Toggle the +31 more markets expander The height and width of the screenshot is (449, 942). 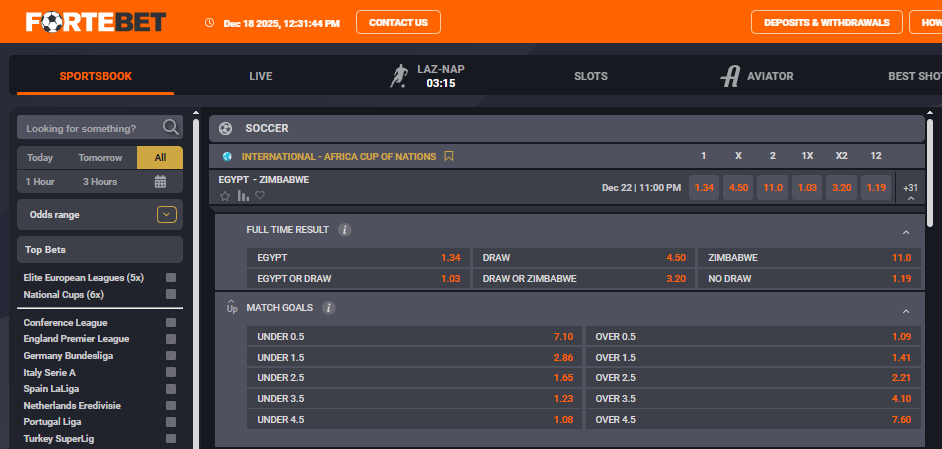(x=910, y=191)
